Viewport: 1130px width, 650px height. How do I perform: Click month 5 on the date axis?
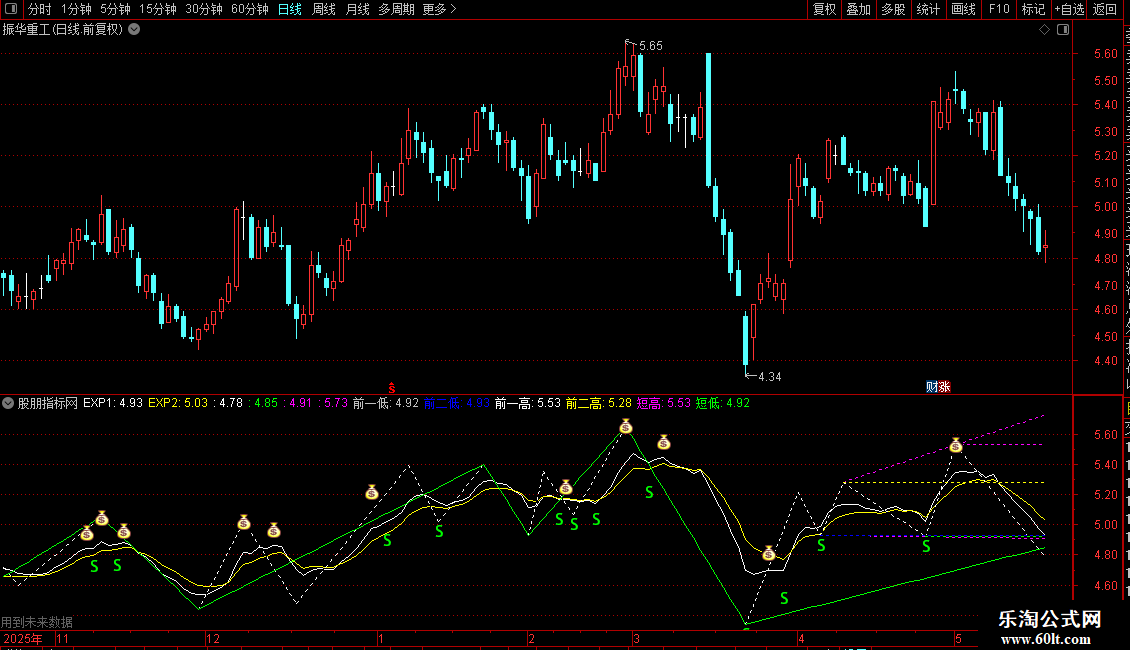pos(958,639)
